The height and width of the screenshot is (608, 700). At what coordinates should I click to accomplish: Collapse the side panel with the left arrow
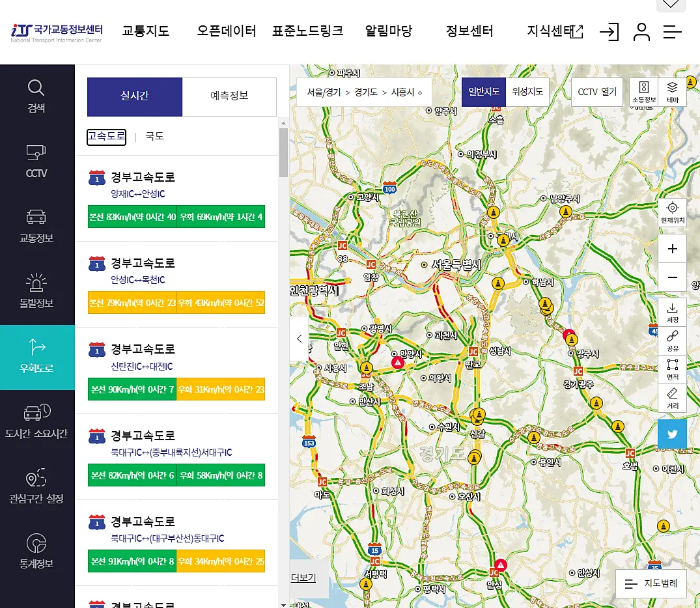click(x=299, y=339)
